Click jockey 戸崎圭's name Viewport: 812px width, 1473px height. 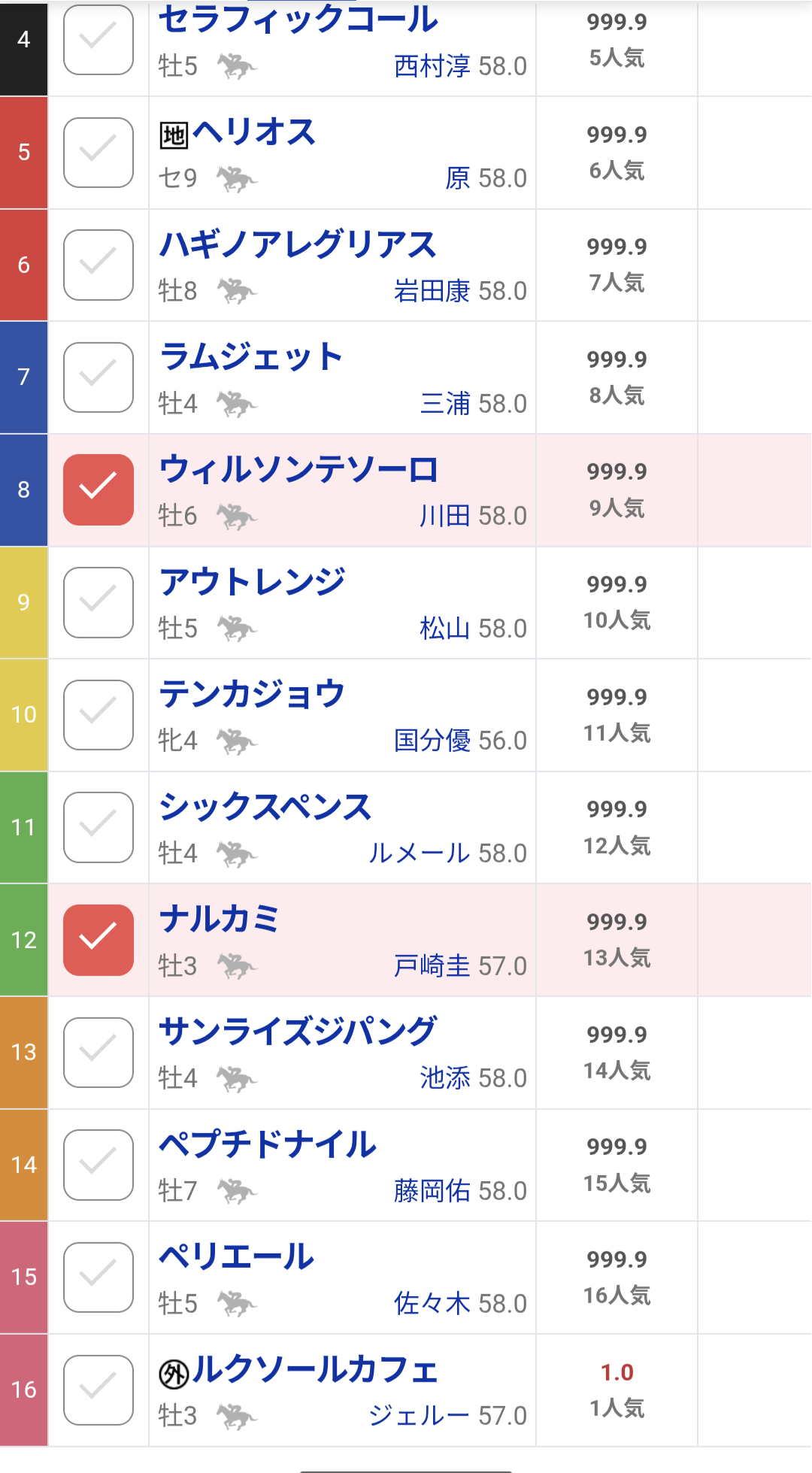tap(432, 965)
